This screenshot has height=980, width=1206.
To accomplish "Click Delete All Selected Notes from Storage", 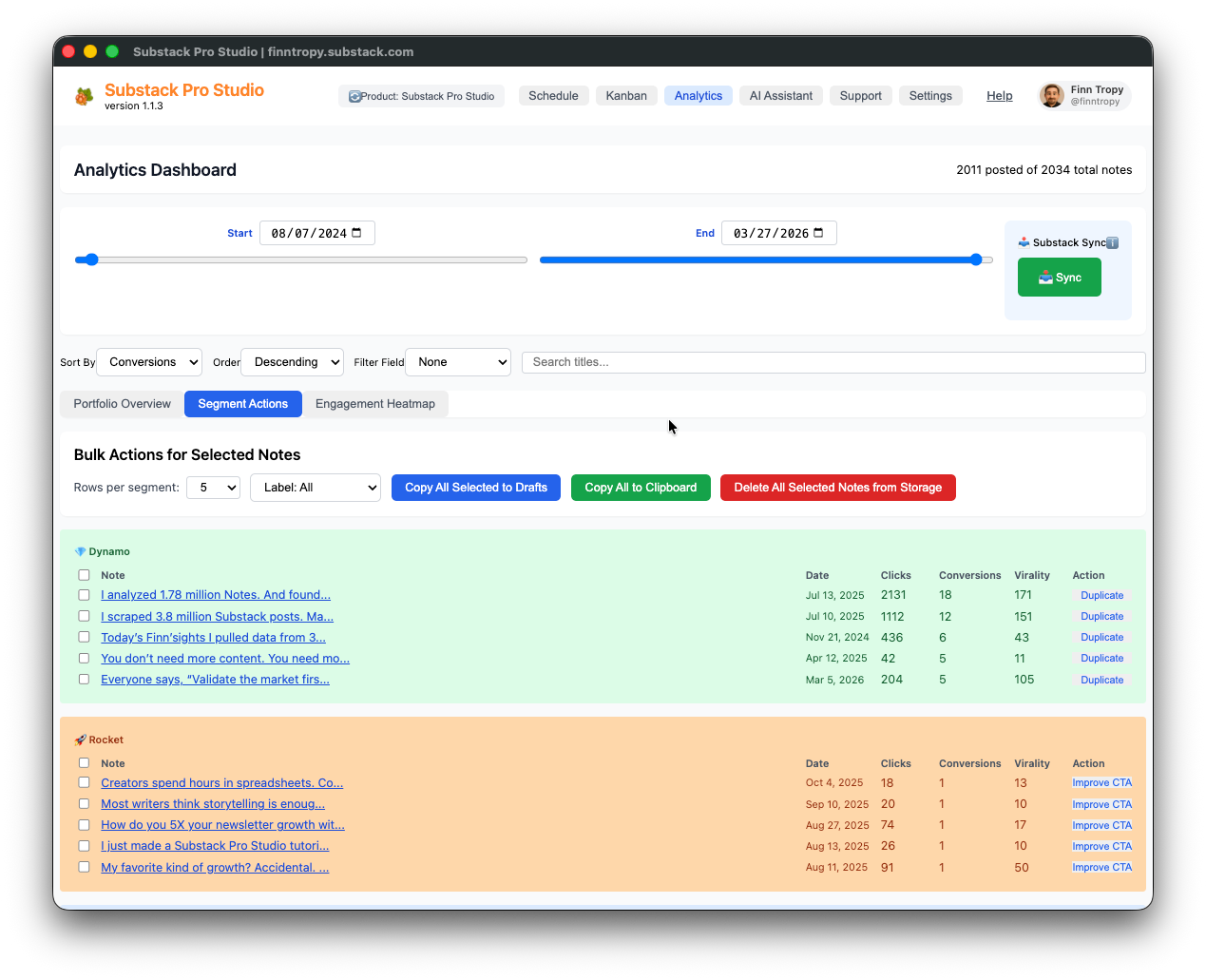I will 838,488.
